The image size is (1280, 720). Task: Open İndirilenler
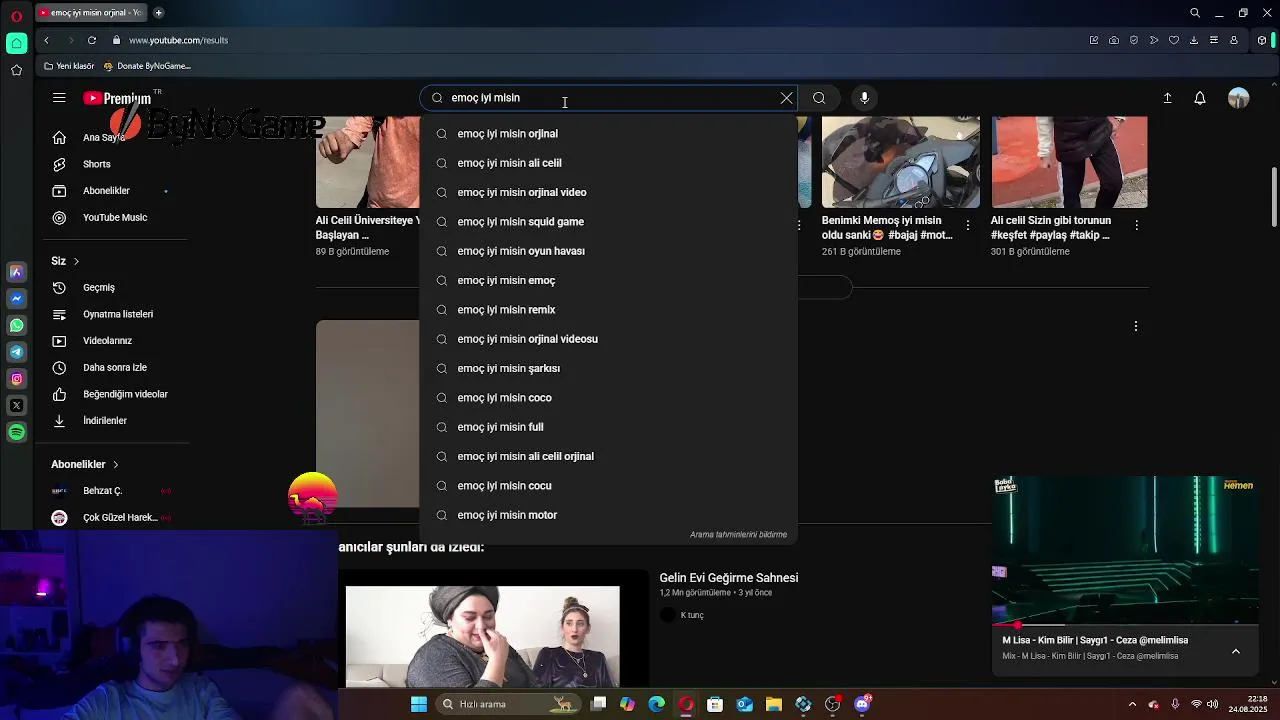[104, 421]
